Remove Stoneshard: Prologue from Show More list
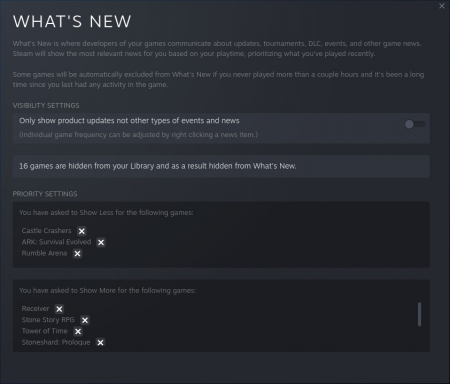 click(x=100, y=342)
